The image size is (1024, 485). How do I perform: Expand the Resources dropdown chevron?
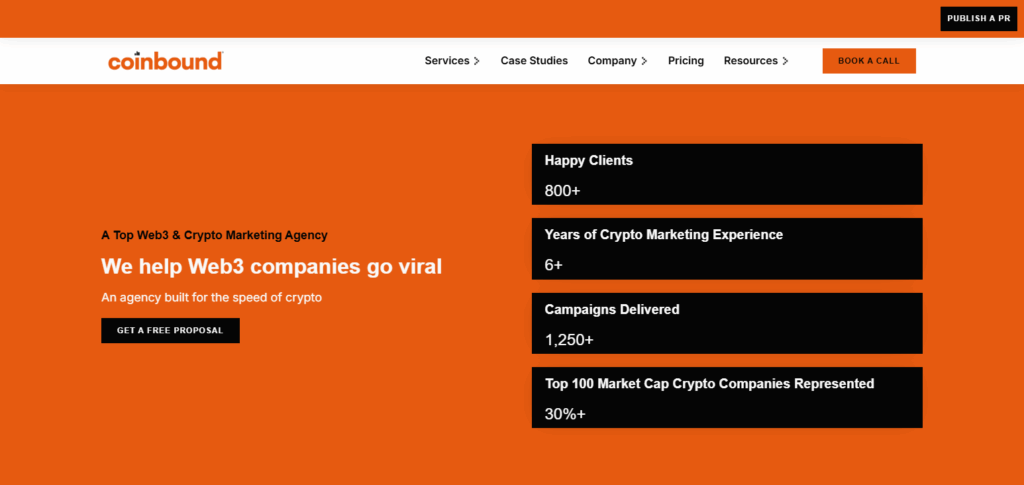point(785,61)
